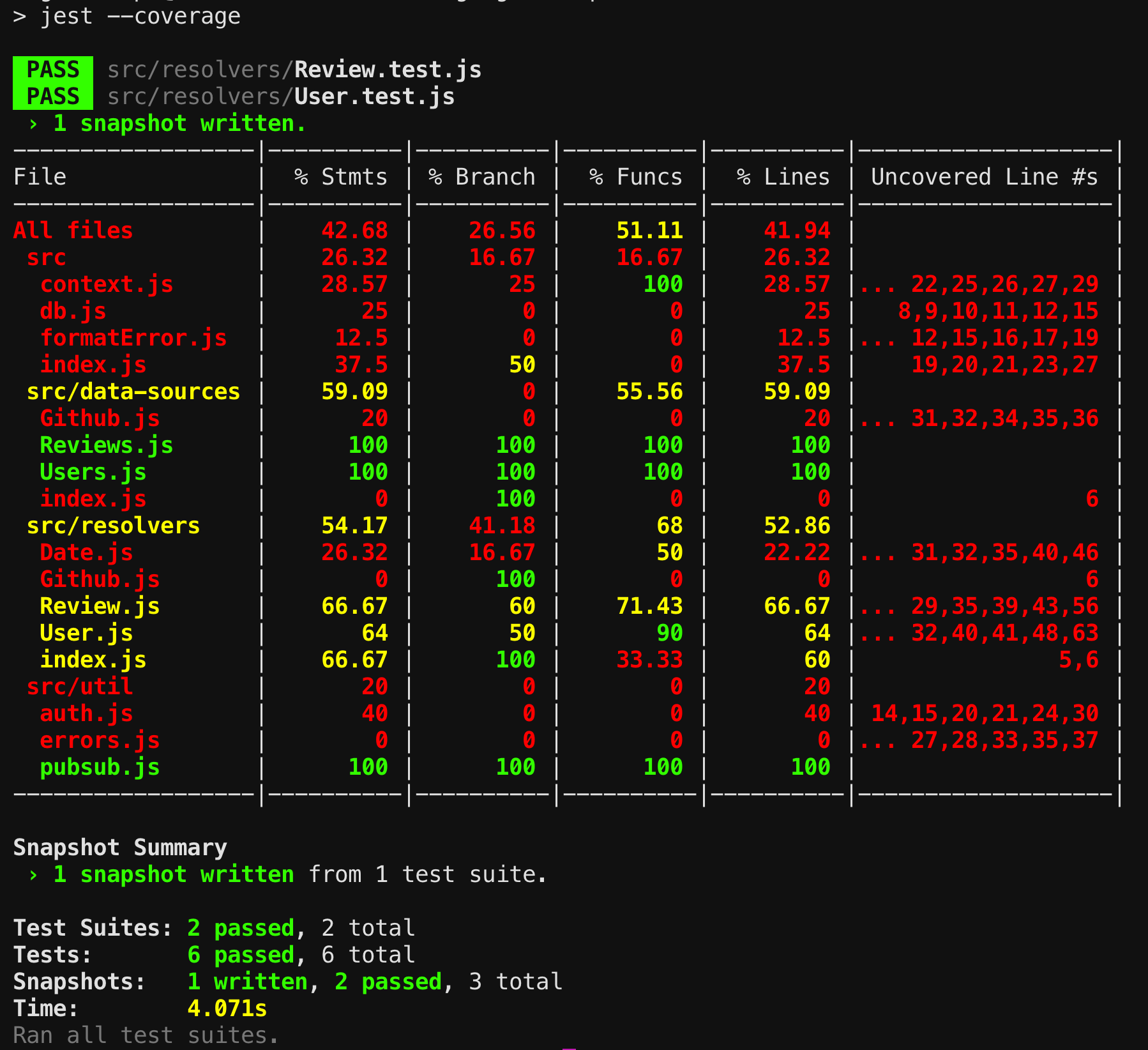This screenshot has width=1148, height=1050.
Task: Select the src/resolvers/Review.test.js path
Action: pos(294,70)
